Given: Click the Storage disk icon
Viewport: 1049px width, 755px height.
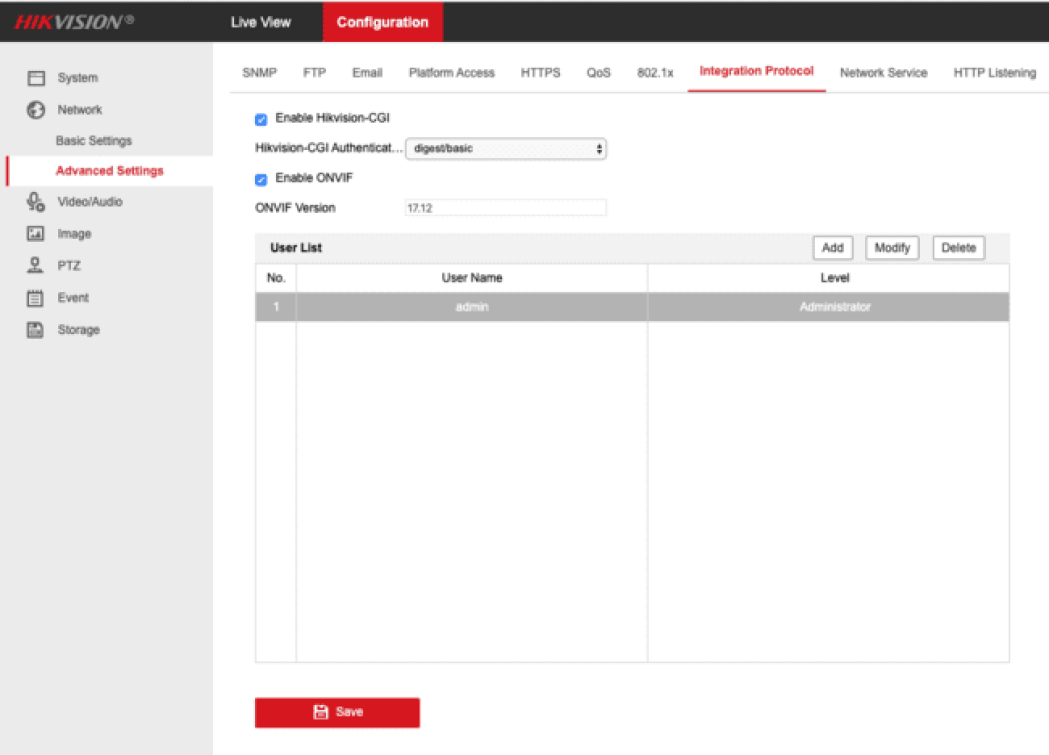Looking at the screenshot, I should tap(36, 330).
